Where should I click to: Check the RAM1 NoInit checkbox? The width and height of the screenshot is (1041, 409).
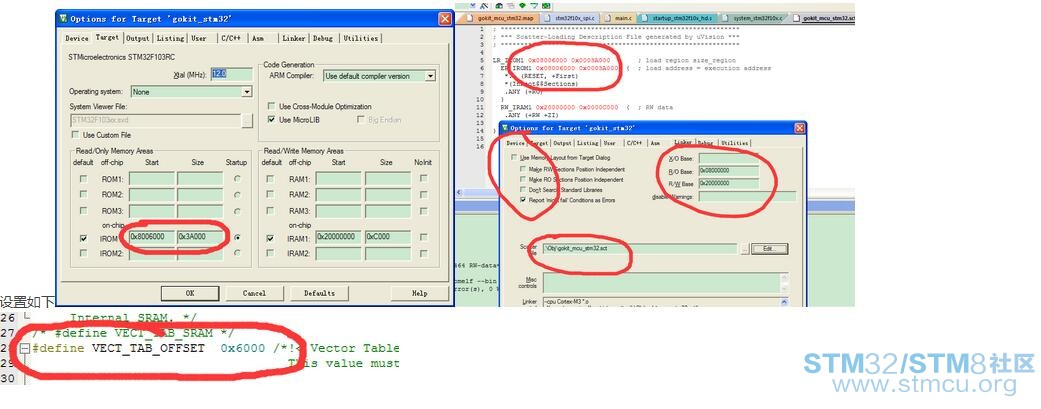pos(424,179)
